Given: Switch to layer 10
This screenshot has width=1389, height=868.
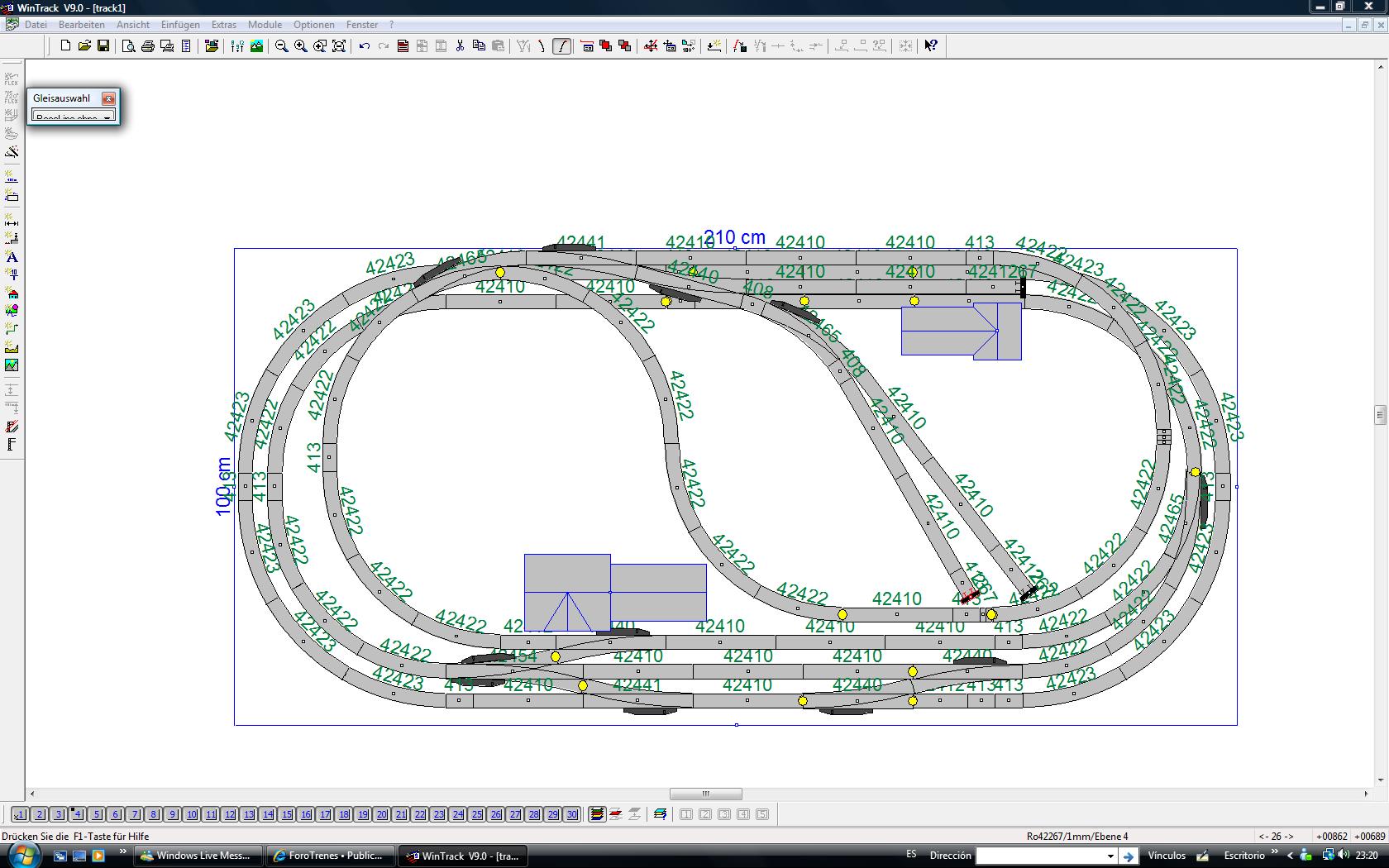Looking at the screenshot, I should pyautogui.click(x=191, y=814).
